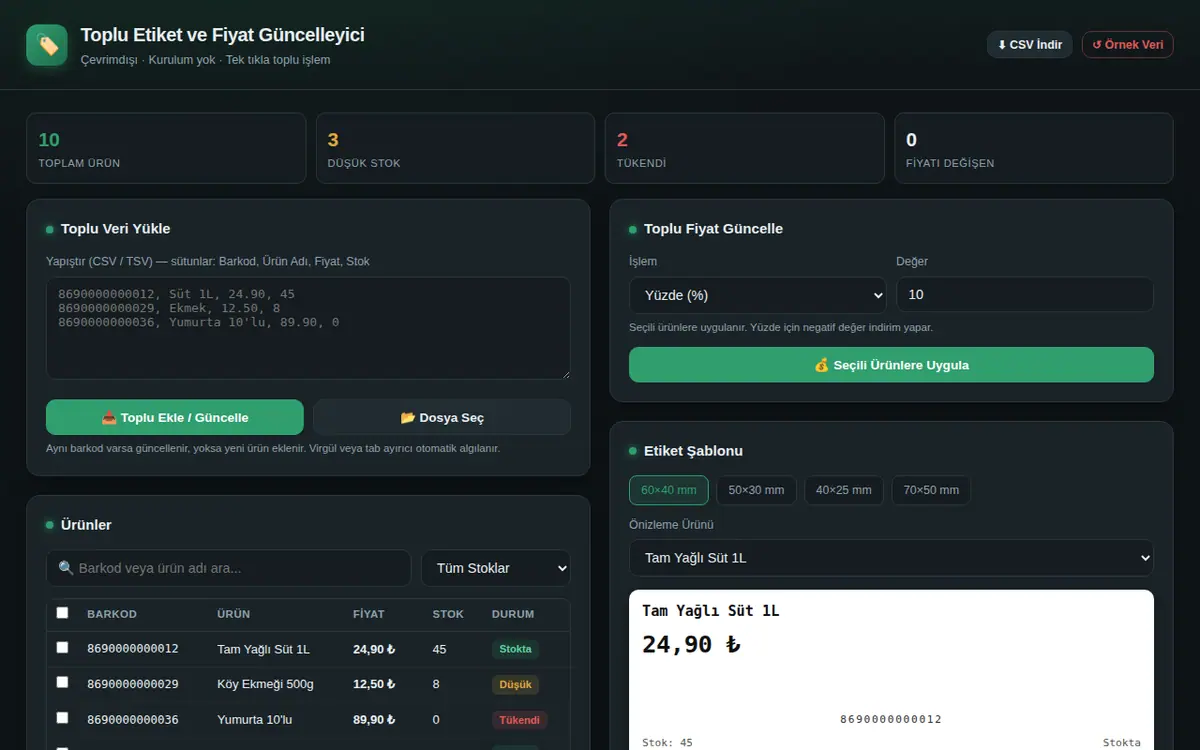Click the price tag app logo icon

point(47,45)
